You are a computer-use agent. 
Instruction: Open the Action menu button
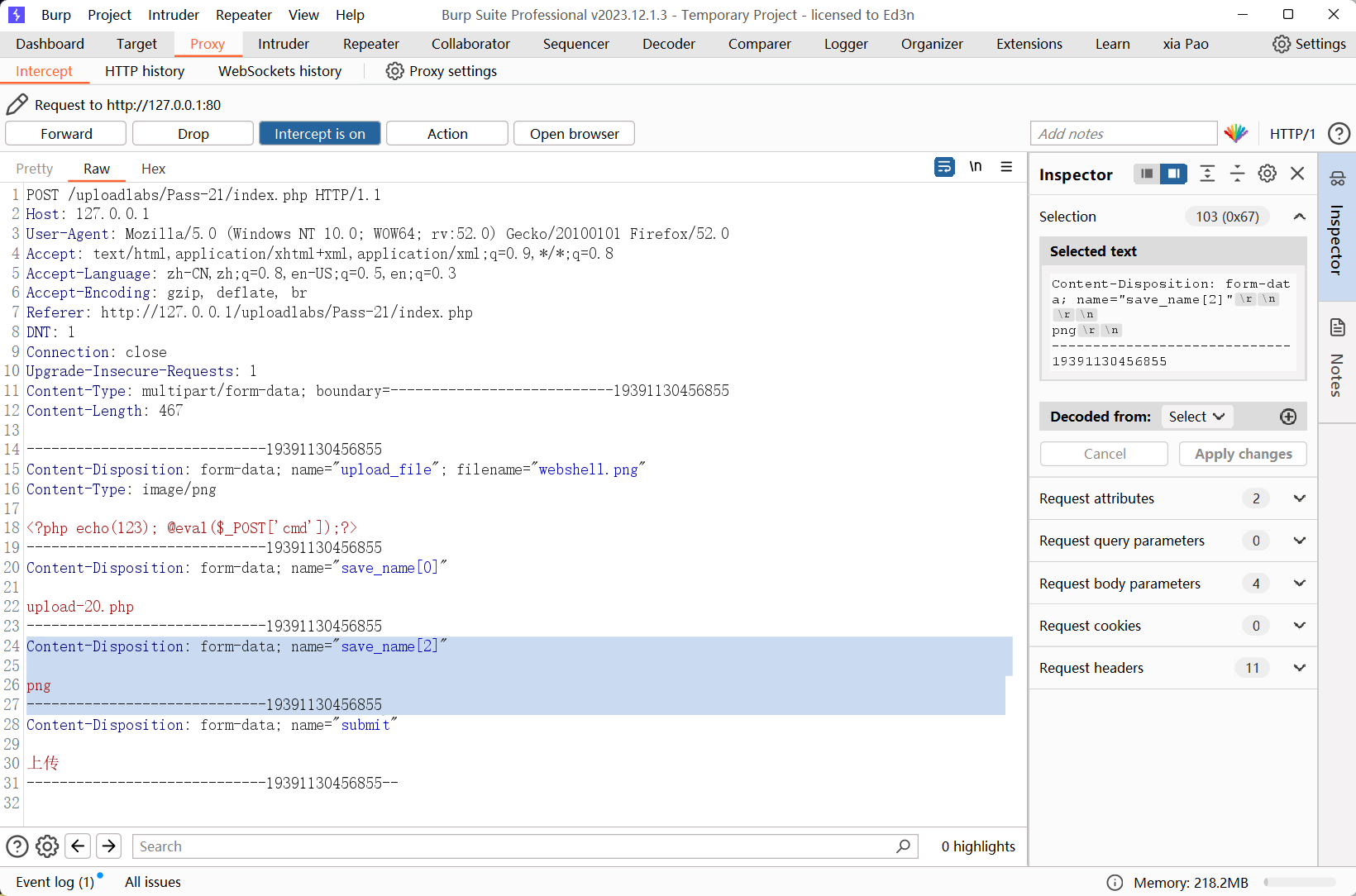coord(447,133)
